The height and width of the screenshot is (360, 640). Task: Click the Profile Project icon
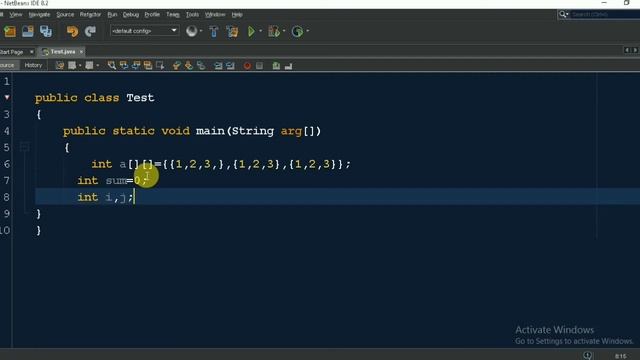click(x=298, y=31)
